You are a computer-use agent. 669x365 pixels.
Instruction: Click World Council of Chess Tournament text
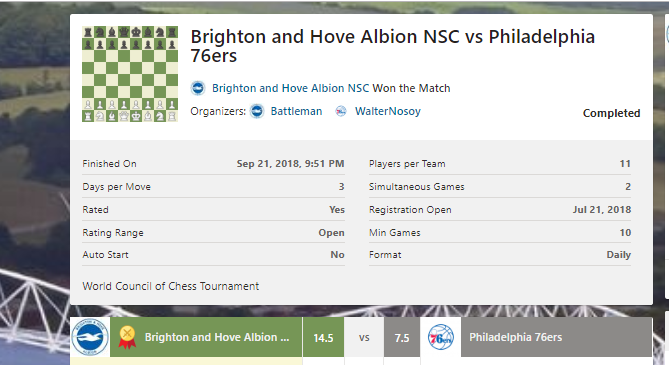(x=171, y=286)
